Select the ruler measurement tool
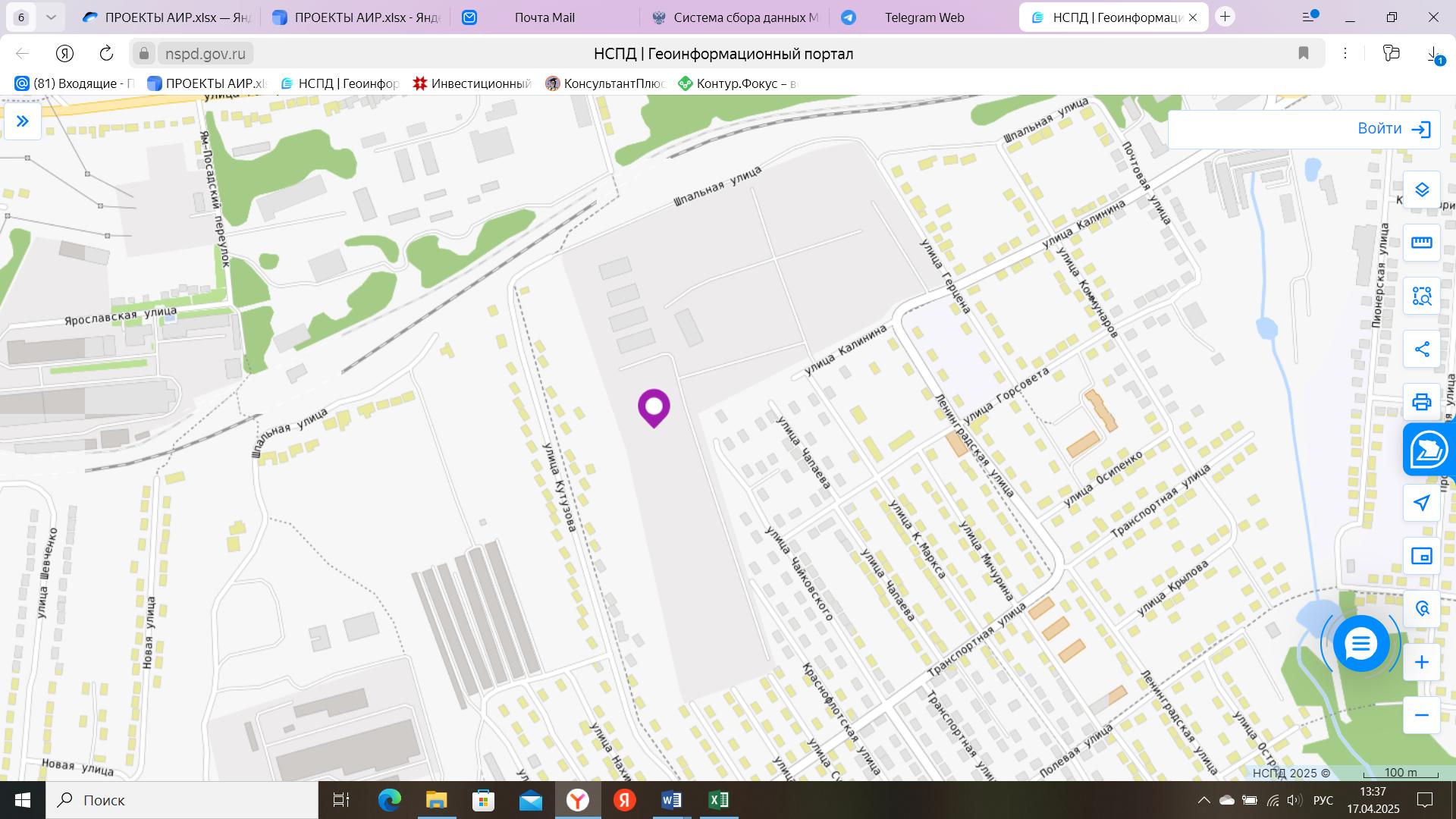Viewport: 1456px width, 819px height. [x=1421, y=243]
